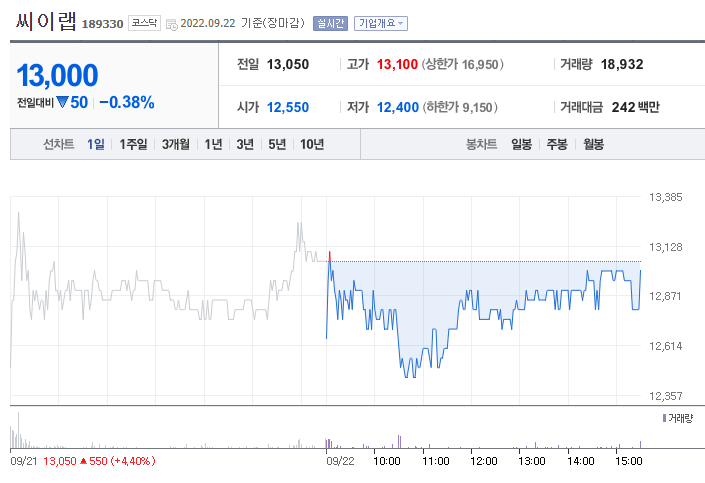Image resolution: width=705 pixels, height=483 pixels.
Task: Click the stock code 189330
Action: click(x=103, y=24)
